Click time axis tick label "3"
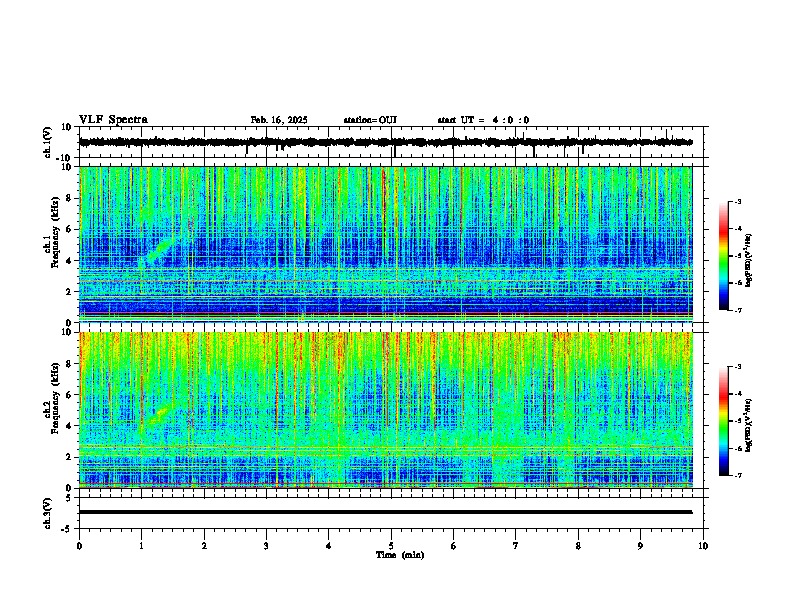The image size is (792, 612). [x=266, y=546]
